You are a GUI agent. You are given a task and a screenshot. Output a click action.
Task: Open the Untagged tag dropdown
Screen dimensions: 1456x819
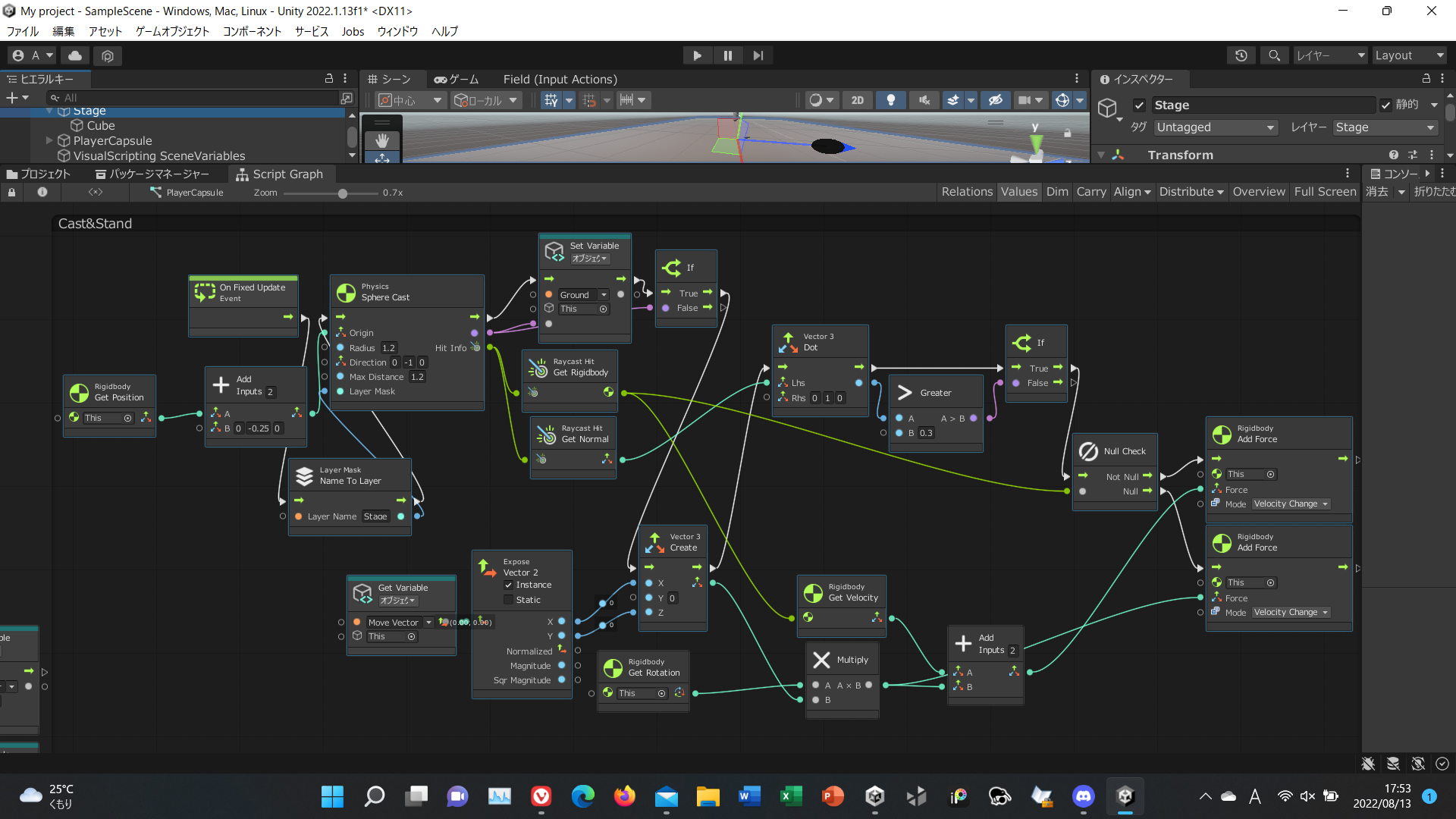tap(1215, 127)
